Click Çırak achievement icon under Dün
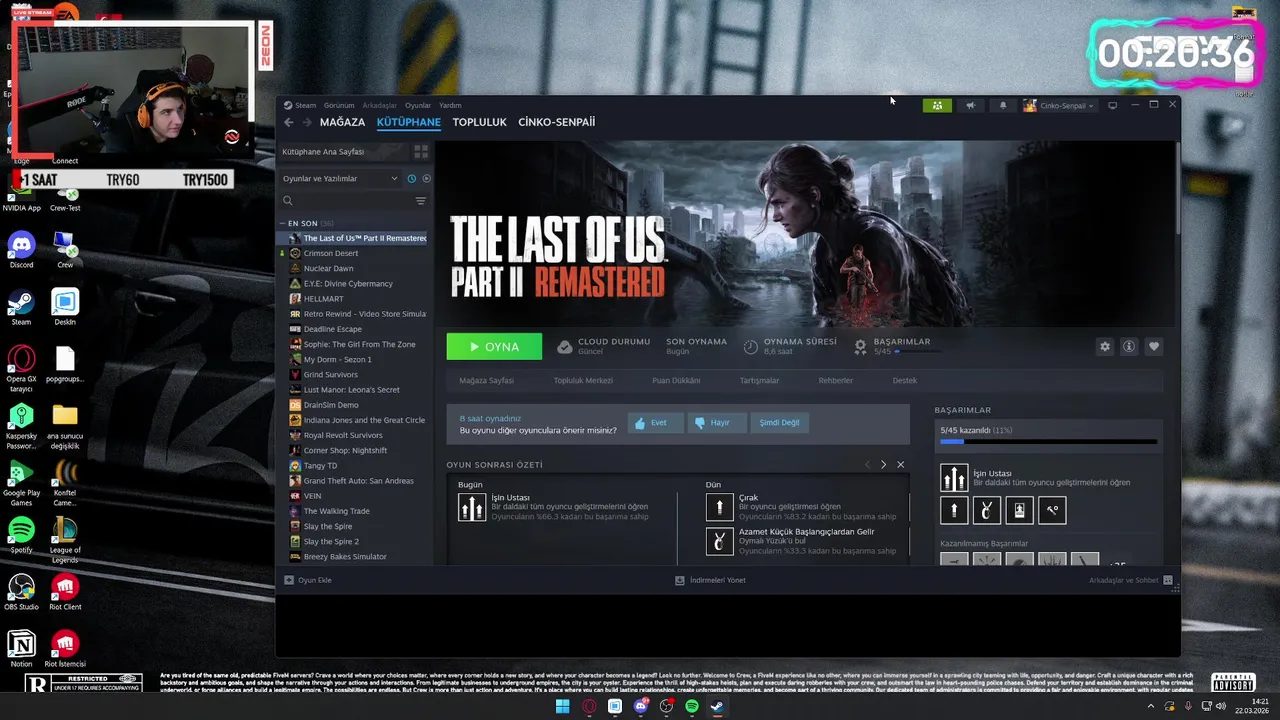The width and height of the screenshot is (1280, 720). (720, 507)
